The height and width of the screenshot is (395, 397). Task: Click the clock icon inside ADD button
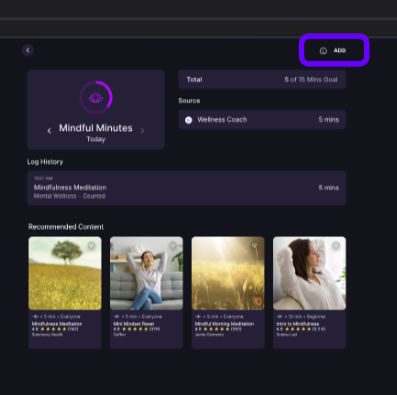click(x=323, y=51)
